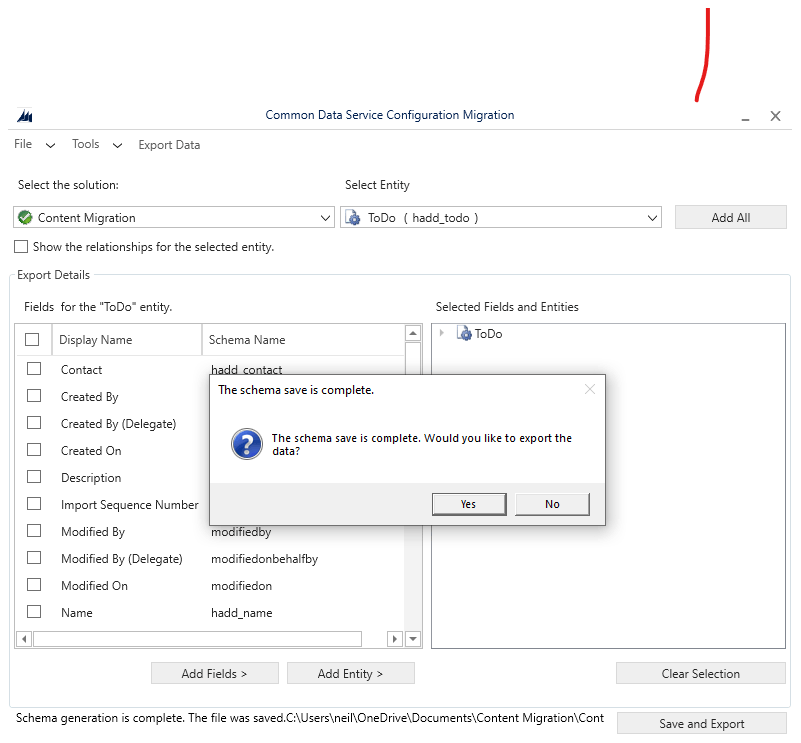Click the modifiedonbehalfby schema name cell
This screenshot has width=801, height=743.
pos(265,559)
